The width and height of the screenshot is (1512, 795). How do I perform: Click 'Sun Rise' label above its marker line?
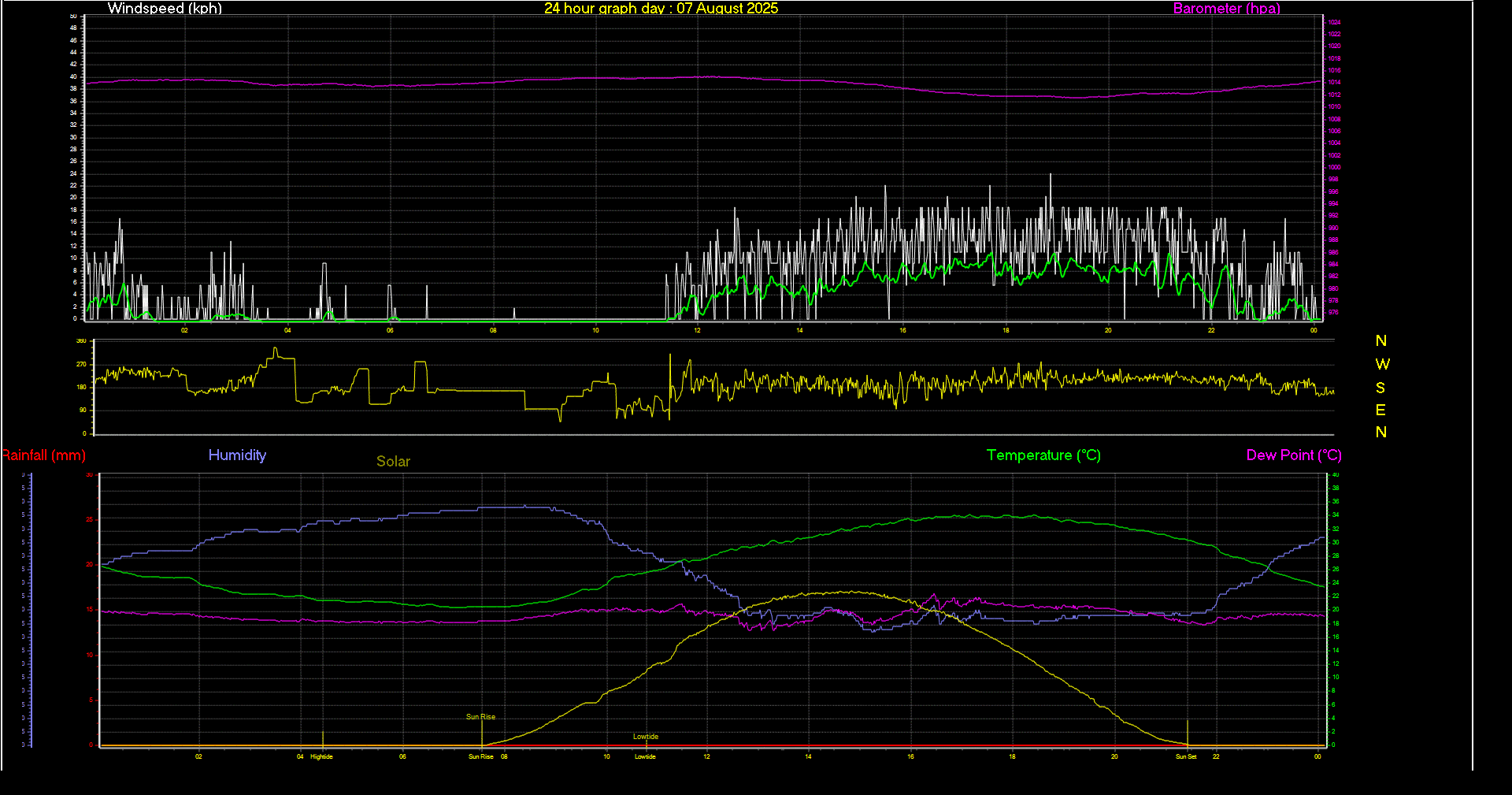click(x=480, y=717)
